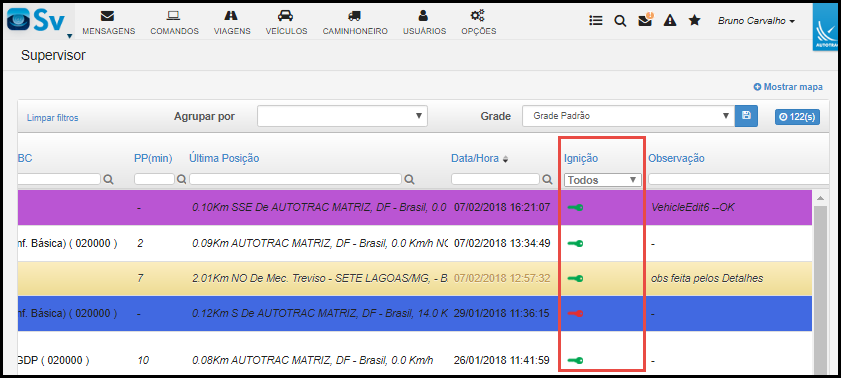Click green ignition key in the 12:57:32 row
Viewport: 841px width, 378px height.
576,278
